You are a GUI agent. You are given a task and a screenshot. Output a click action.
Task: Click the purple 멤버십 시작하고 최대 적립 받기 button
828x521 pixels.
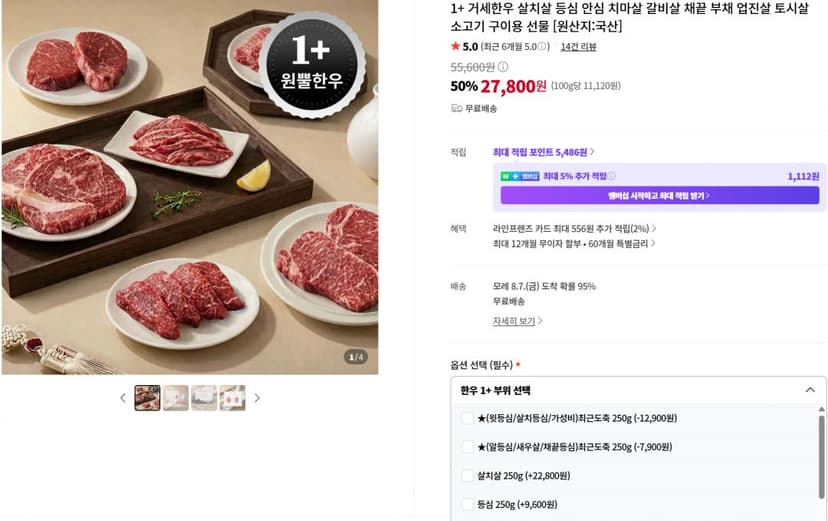[660, 195]
